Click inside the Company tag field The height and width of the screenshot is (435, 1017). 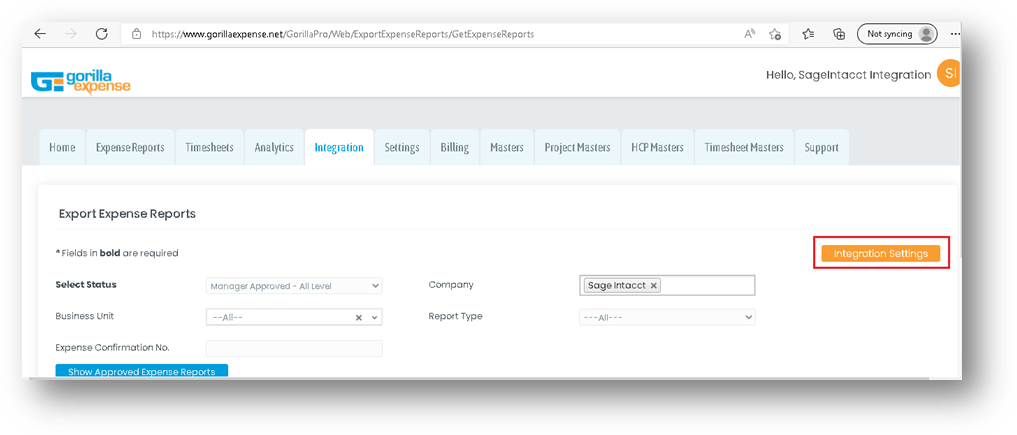coord(667,285)
